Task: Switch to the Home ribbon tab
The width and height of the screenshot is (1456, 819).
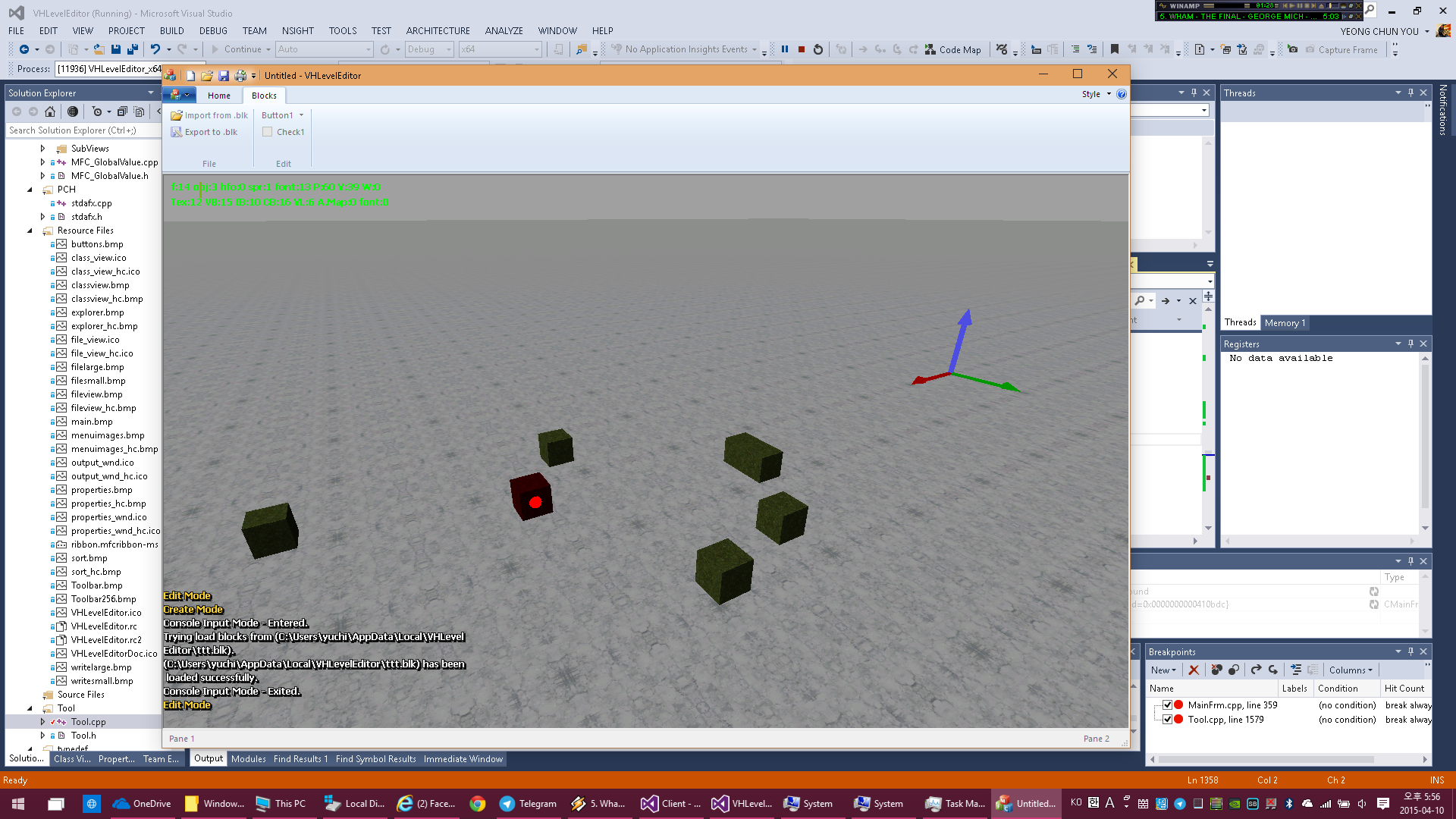Action: (218, 96)
